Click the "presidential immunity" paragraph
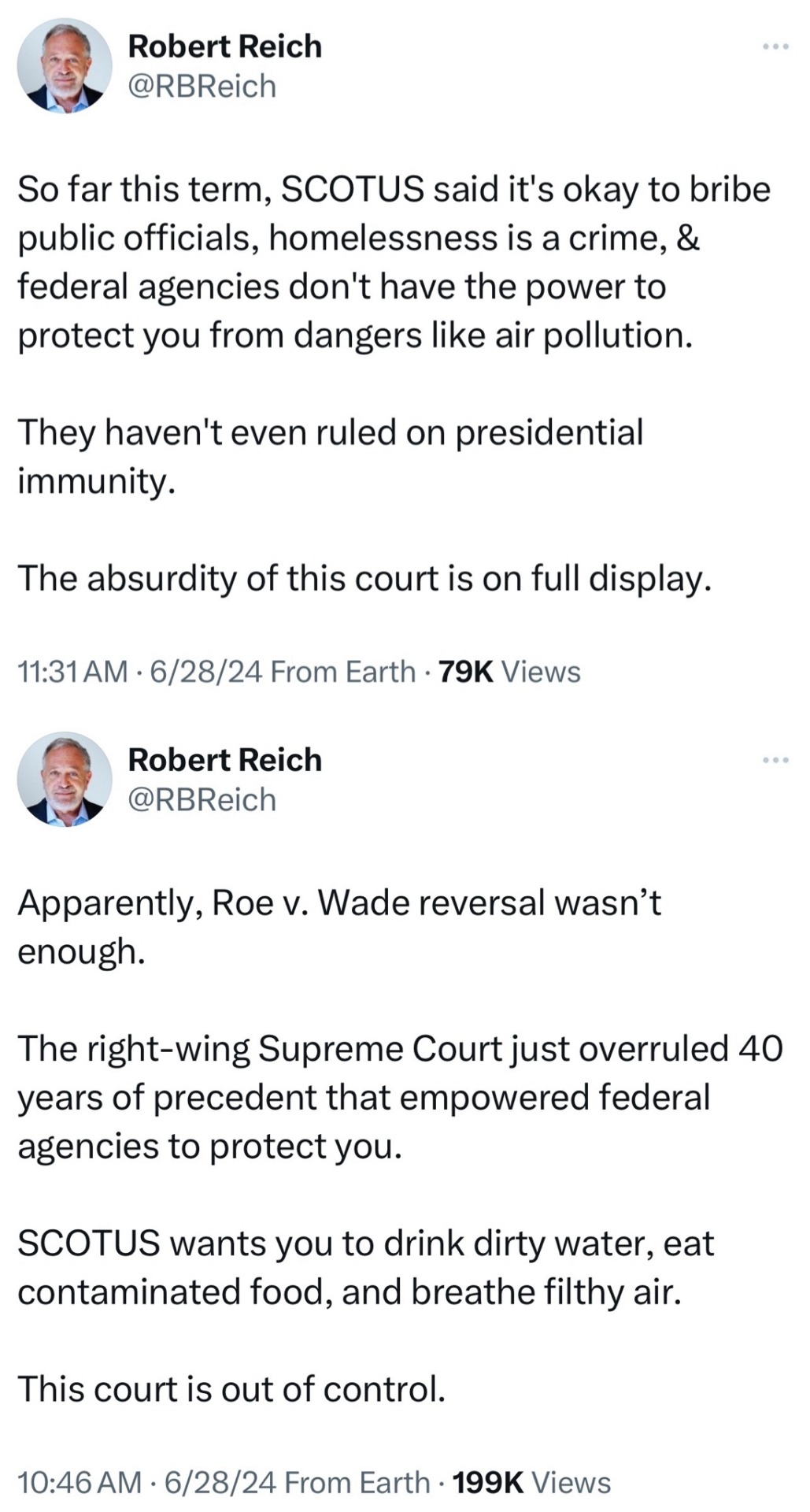This screenshot has width=810, height=1512. pos(331,456)
